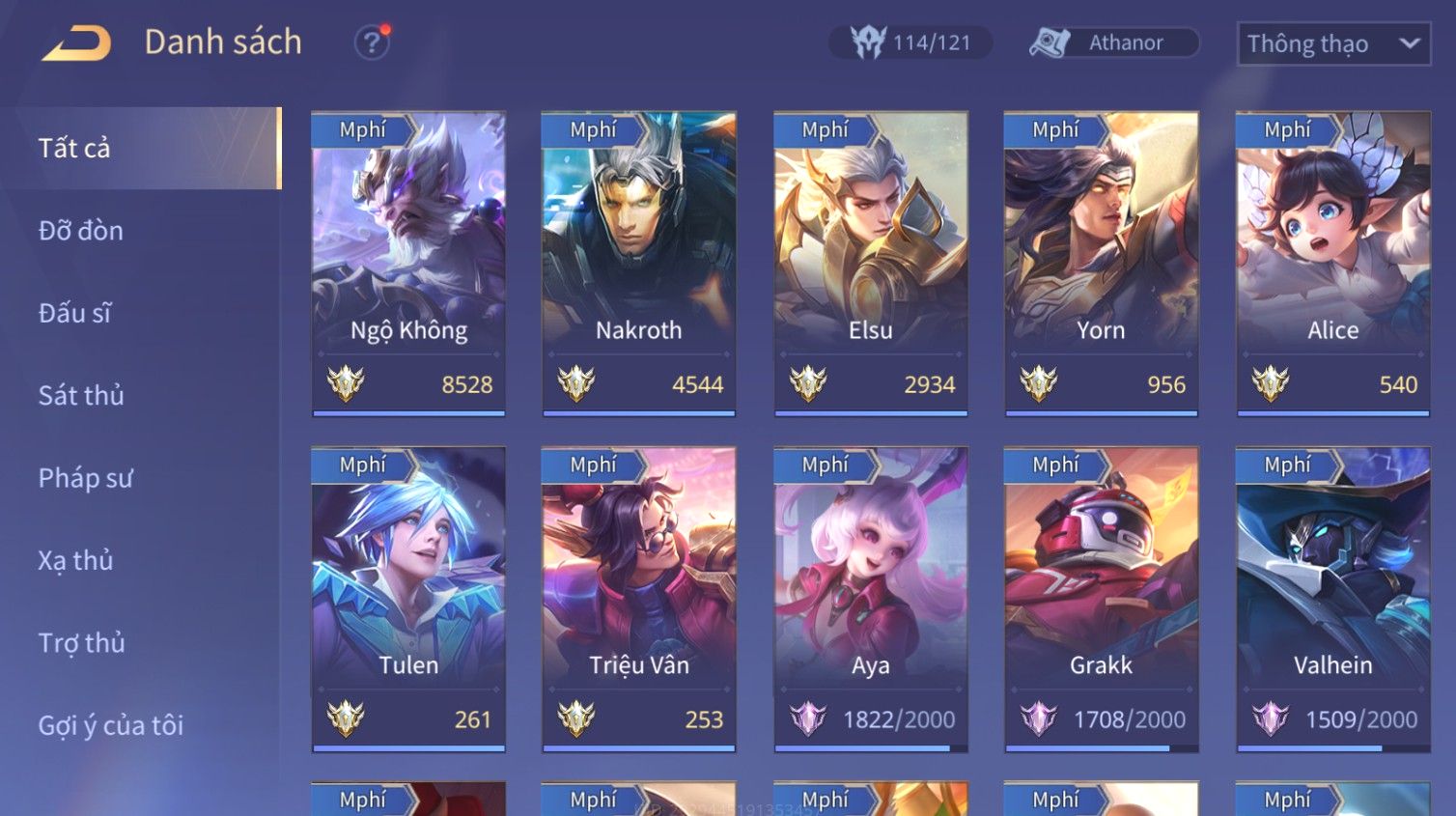Click the golden back arrow icon
Image resolution: width=1456 pixels, height=816 pixels.
[x=76, y=43]
